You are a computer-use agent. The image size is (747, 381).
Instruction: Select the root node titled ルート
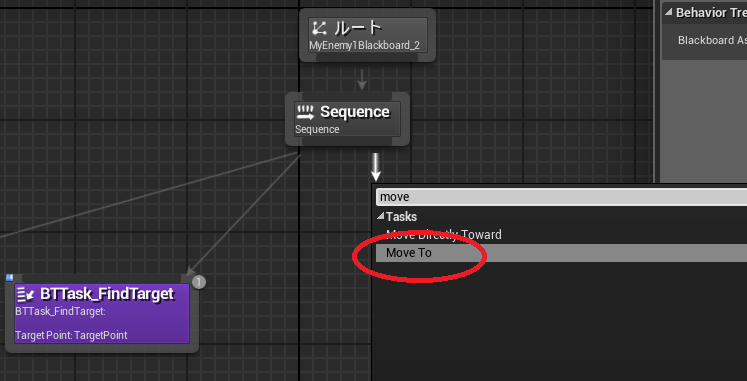[x=367, y=35]
